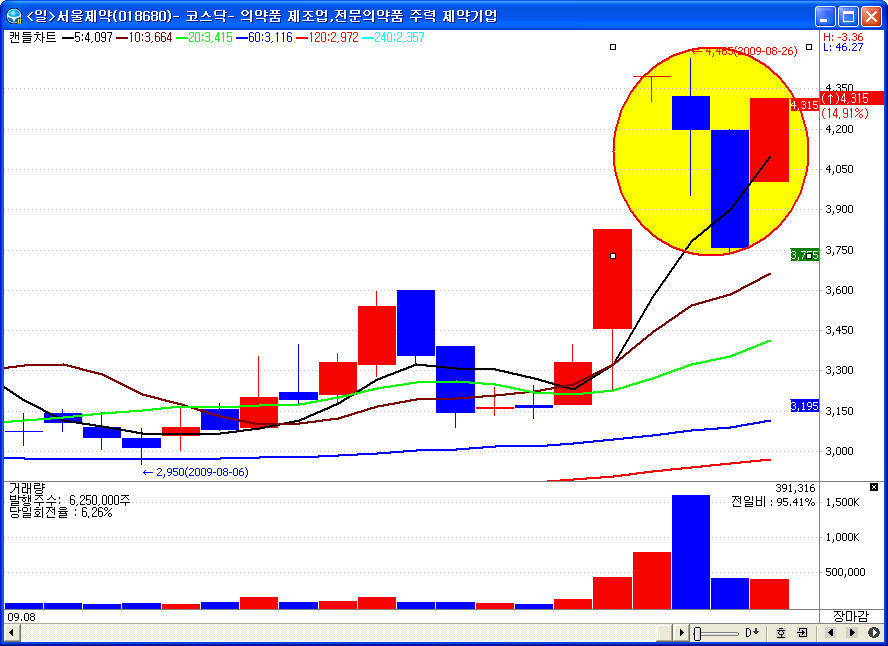
Task: Click the 장마감 market close status label
Action: [851, 617]
